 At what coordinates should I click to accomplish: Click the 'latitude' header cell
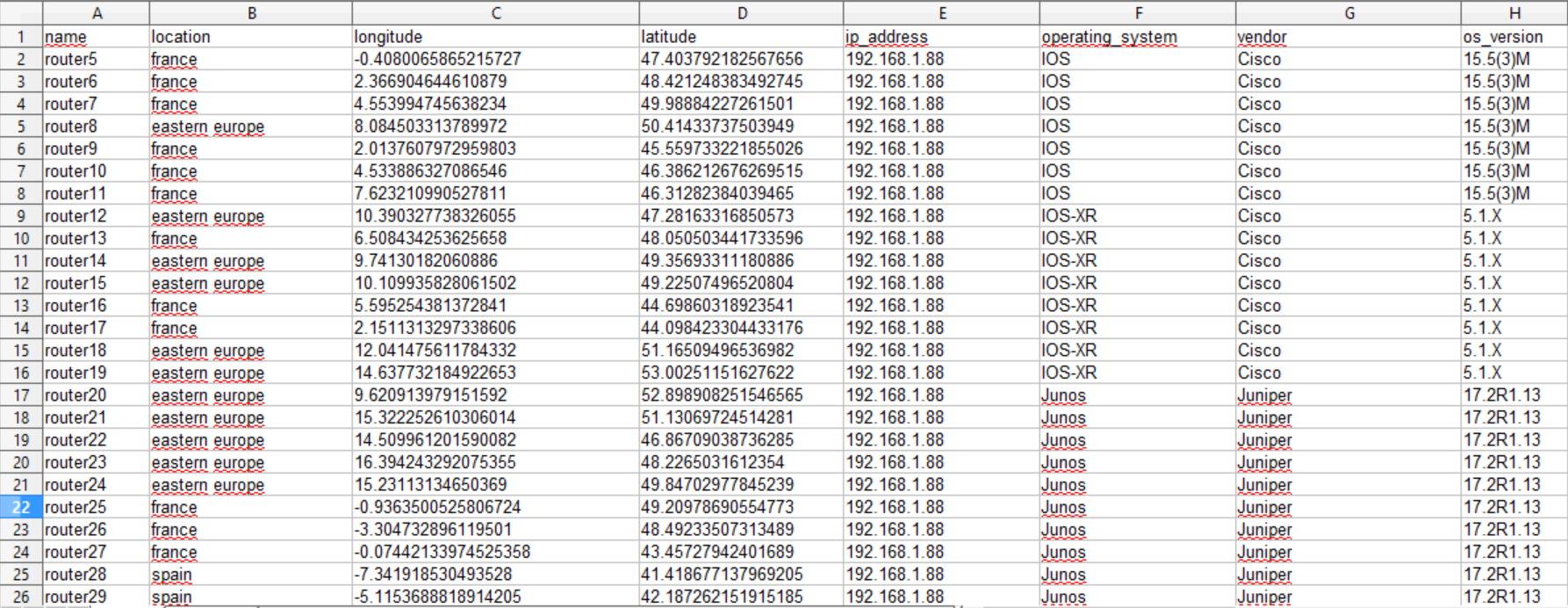[x=742, y=37]
